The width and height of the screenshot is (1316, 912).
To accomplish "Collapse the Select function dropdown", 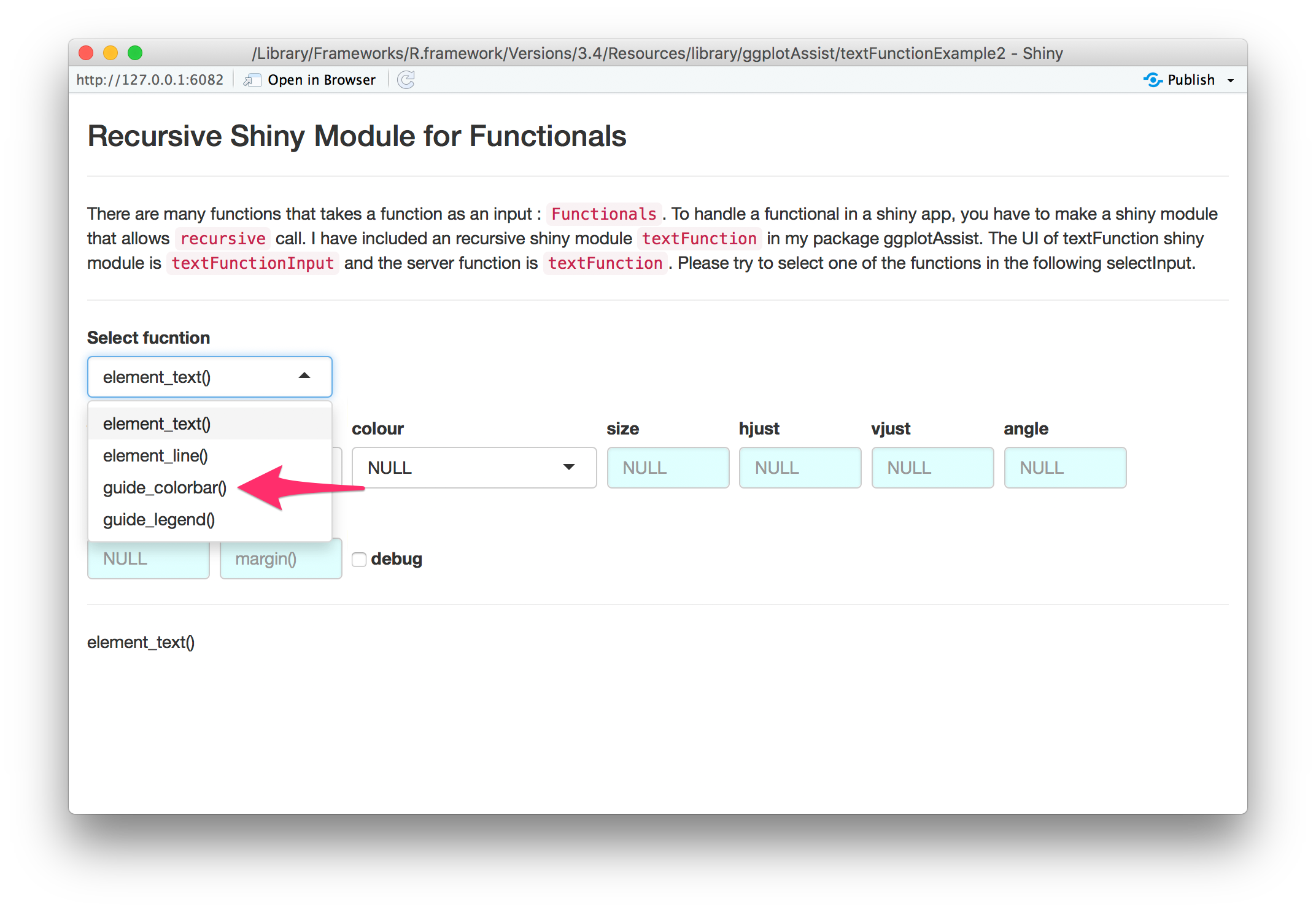I will coord(304,376).
